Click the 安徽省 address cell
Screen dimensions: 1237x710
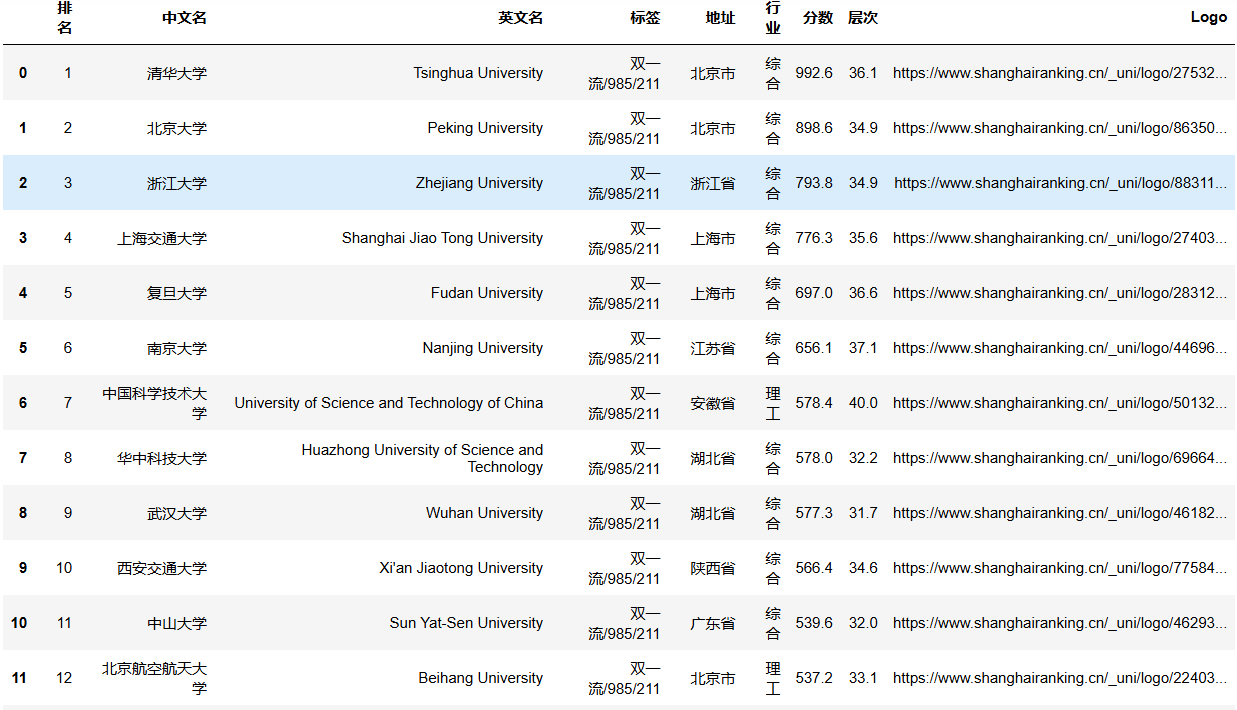coord(713,403)
